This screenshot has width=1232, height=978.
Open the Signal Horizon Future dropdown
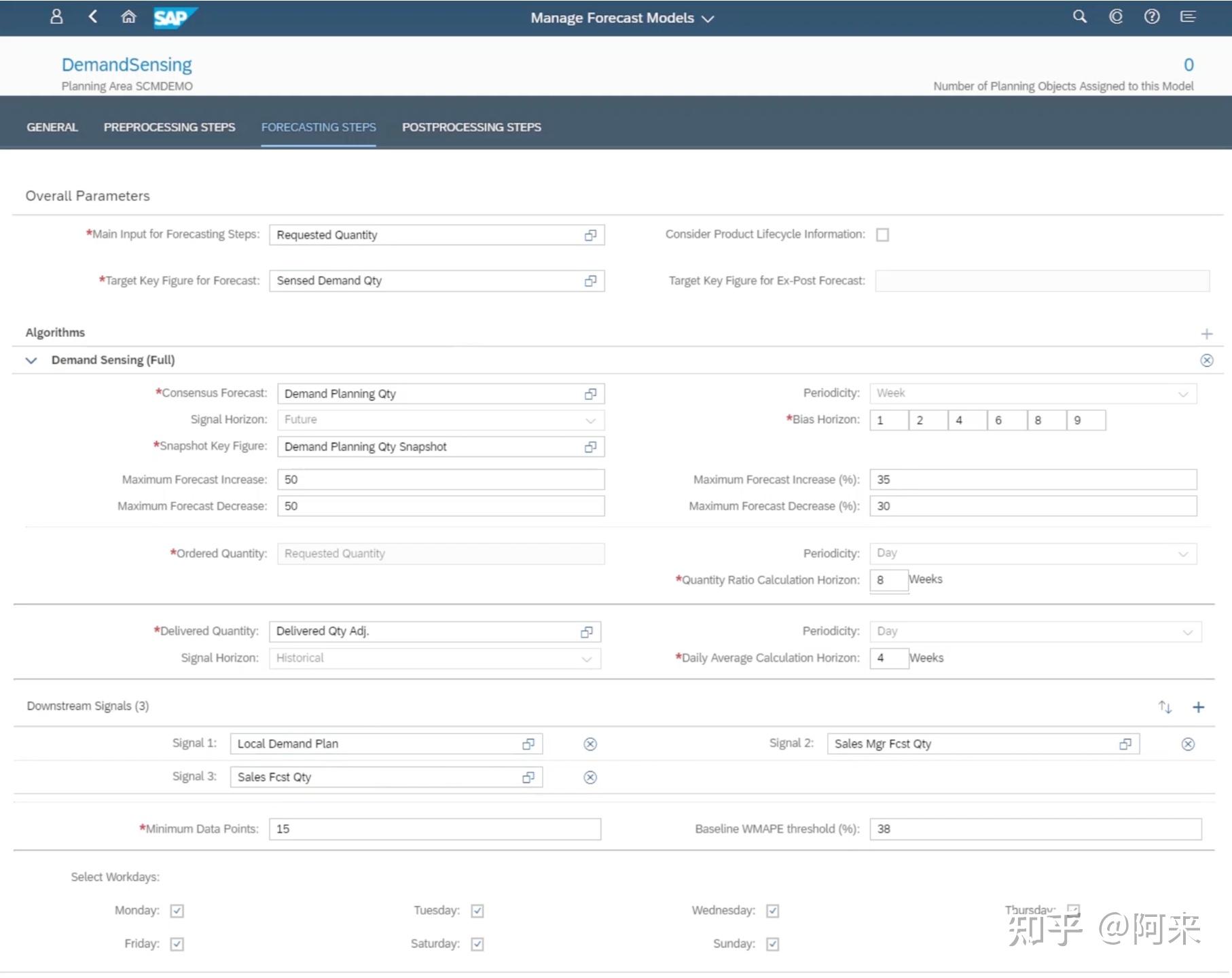click(x=590, y=420)
